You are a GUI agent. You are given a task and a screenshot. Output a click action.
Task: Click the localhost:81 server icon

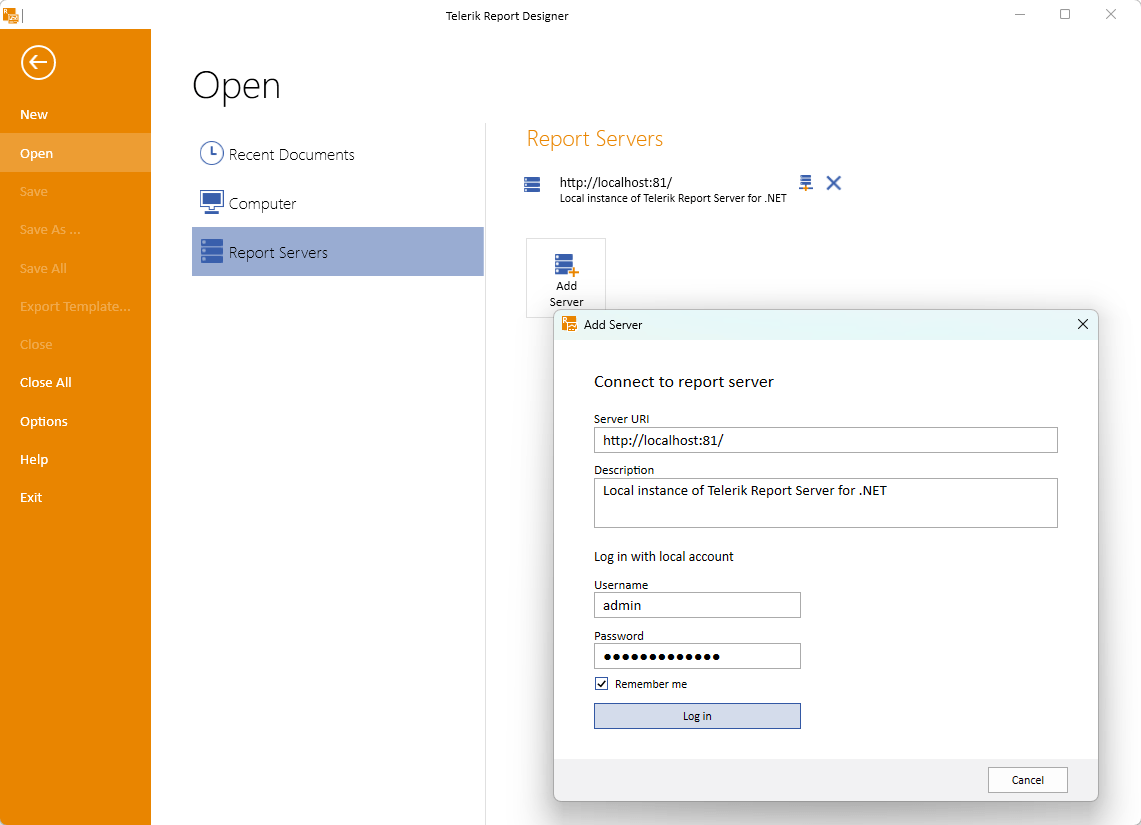coord(532,184)
